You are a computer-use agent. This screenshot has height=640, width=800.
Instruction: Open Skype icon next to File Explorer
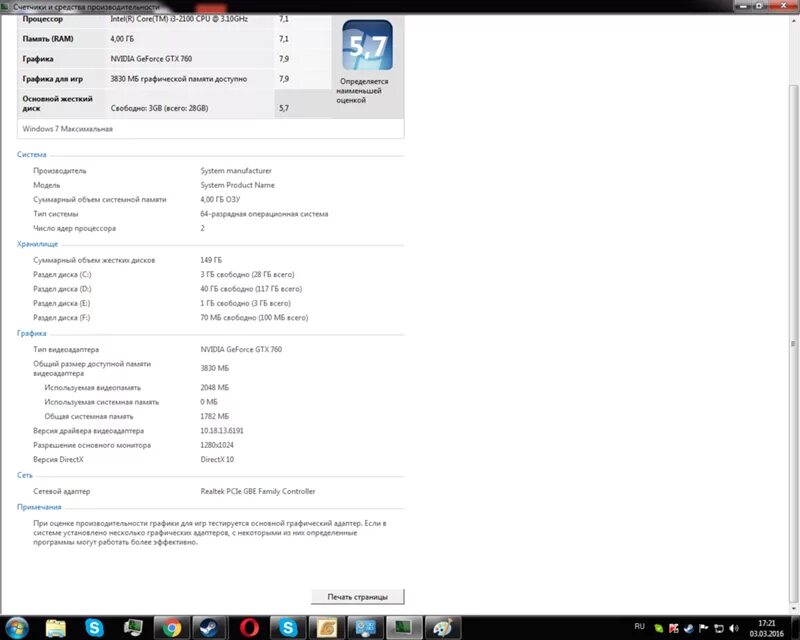pyautogui.click(x=94, y=628)
